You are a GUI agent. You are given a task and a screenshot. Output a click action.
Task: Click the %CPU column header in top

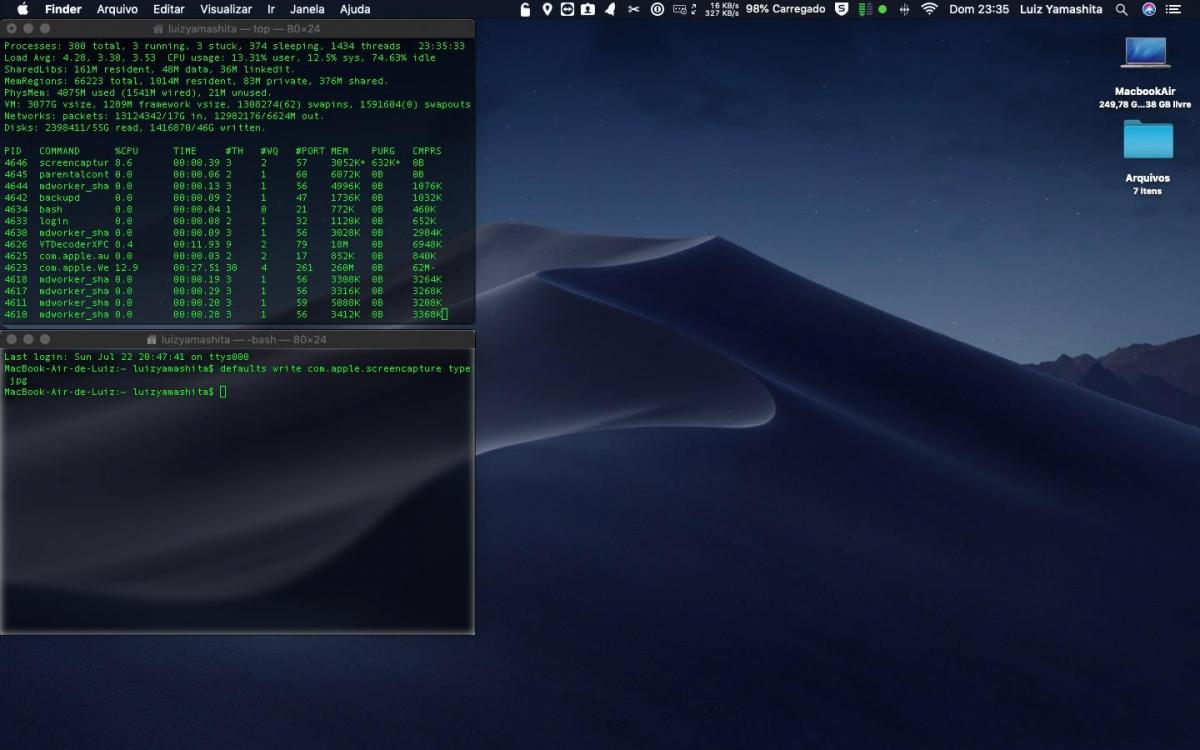pos(126,151)
